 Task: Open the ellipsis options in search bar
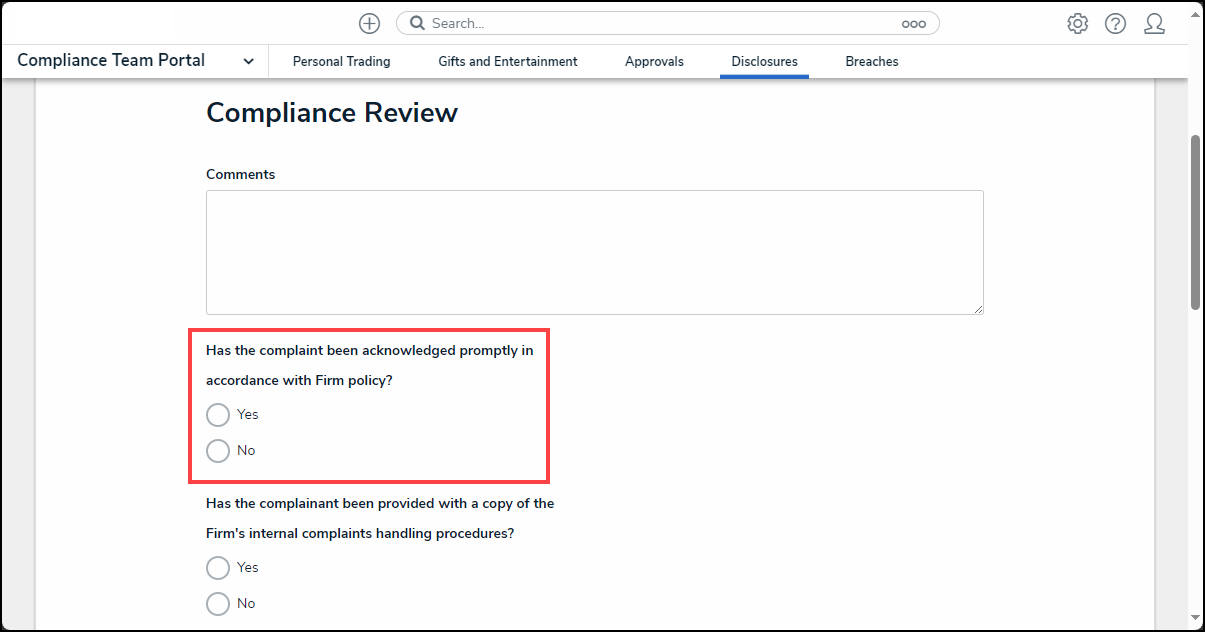coord(913,24)
